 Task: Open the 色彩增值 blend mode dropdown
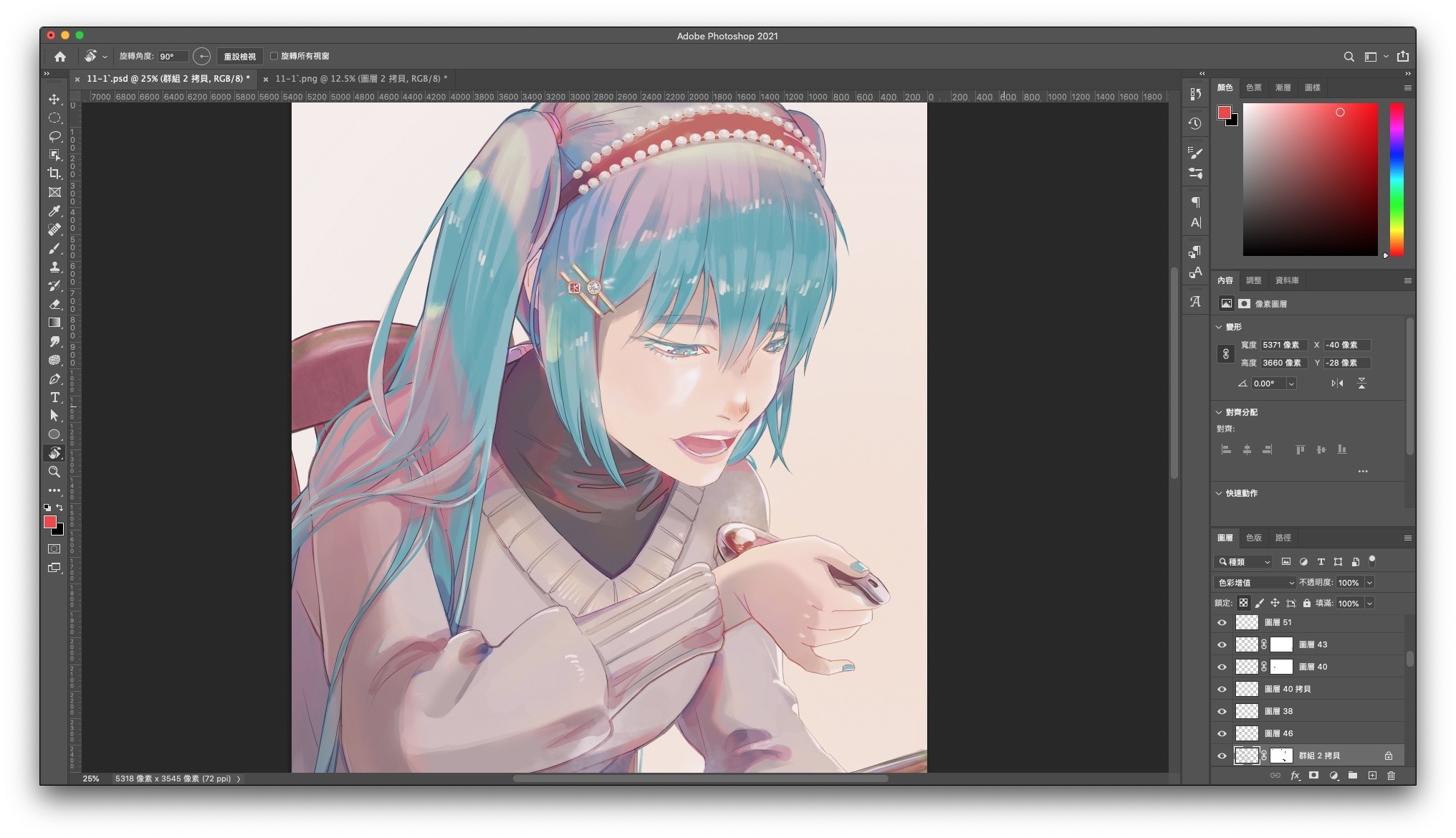click(1255, 583)
